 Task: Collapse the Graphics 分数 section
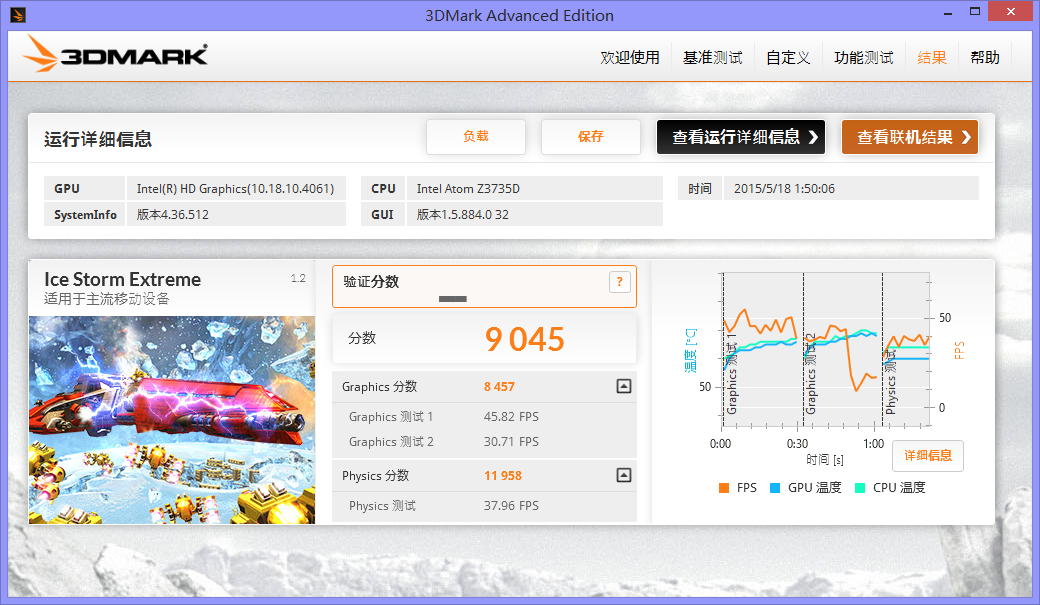coord(623,386)
